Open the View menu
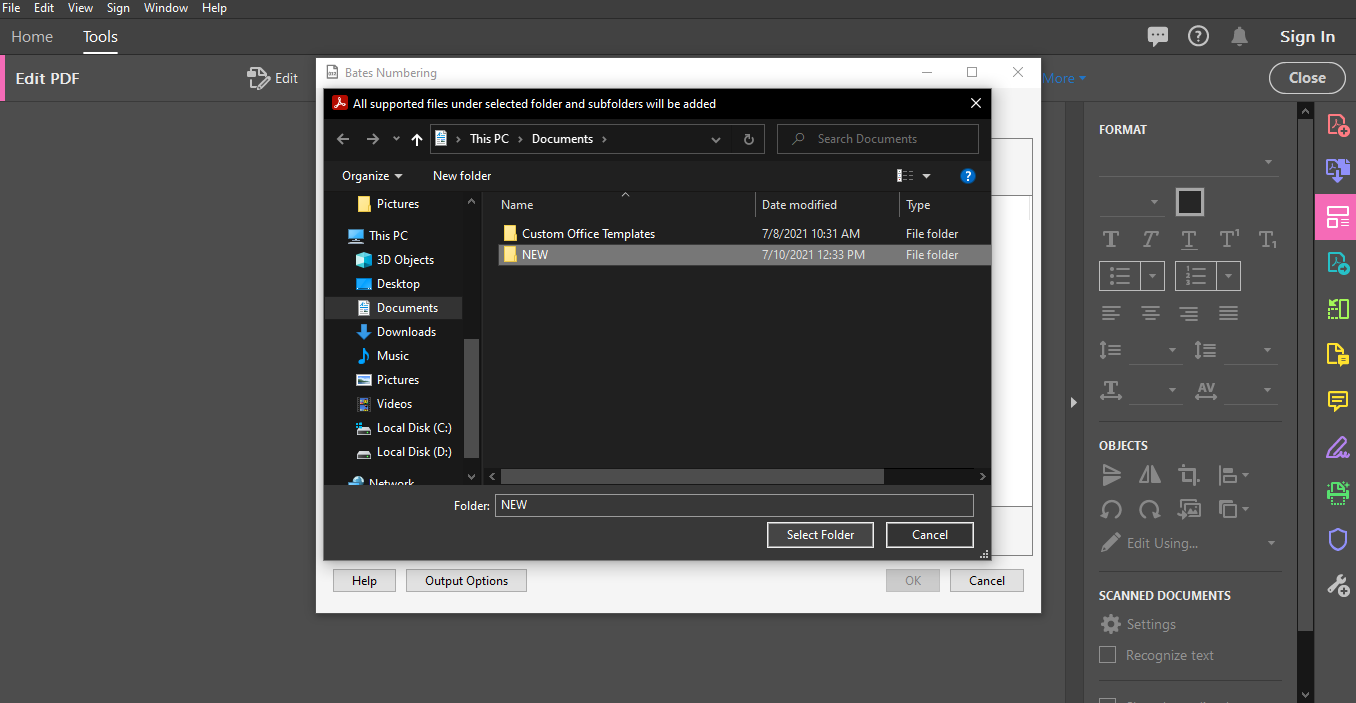This screenshot has height=703, width=1356. pyautogui.click(x=80, y=8)
